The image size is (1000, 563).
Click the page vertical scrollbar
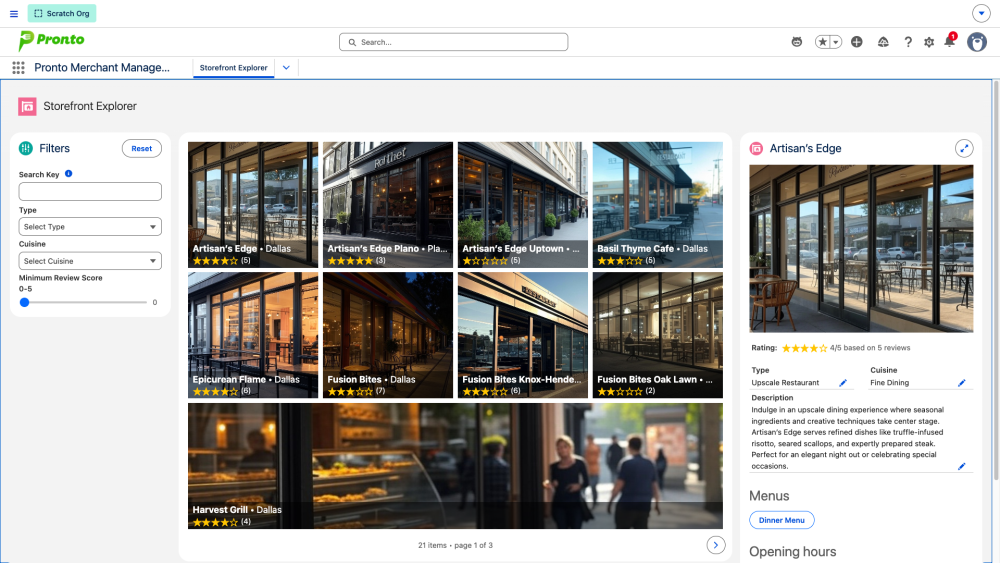click(996, 281)
